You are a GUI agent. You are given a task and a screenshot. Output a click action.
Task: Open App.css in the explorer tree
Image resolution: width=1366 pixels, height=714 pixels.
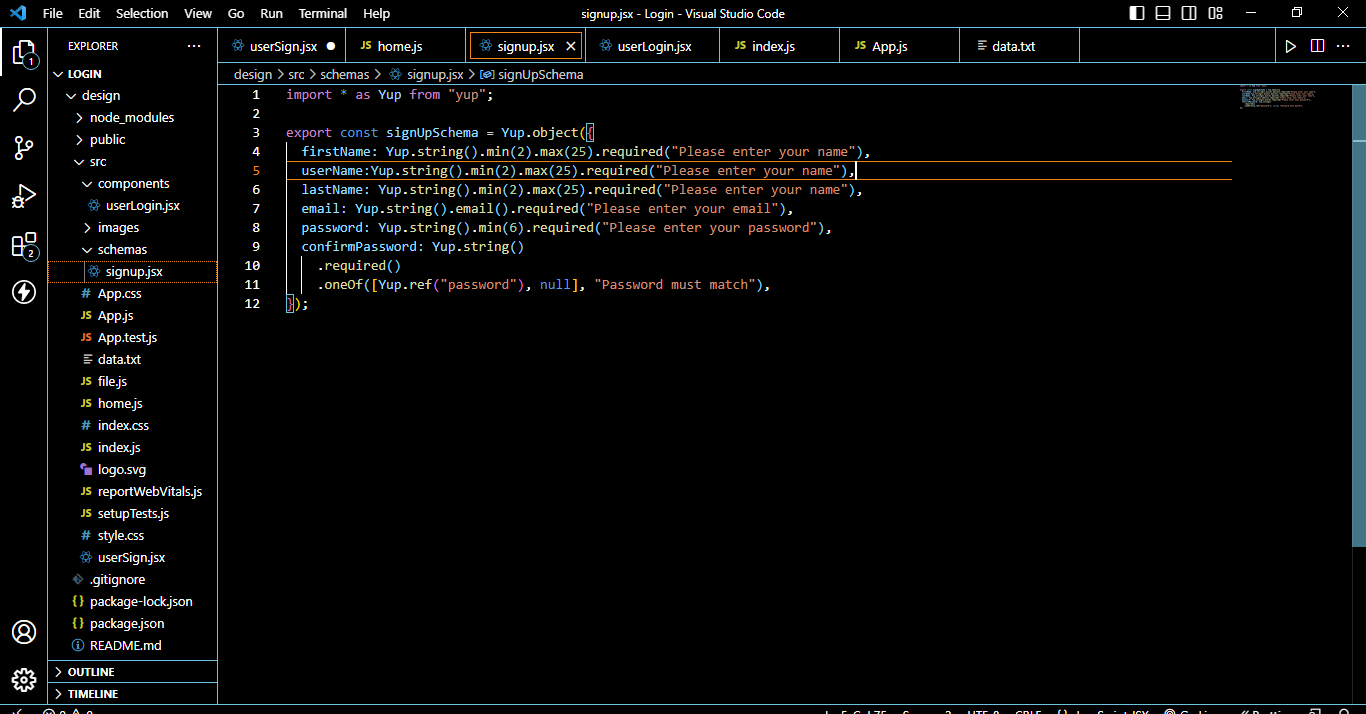pos(132,294)
